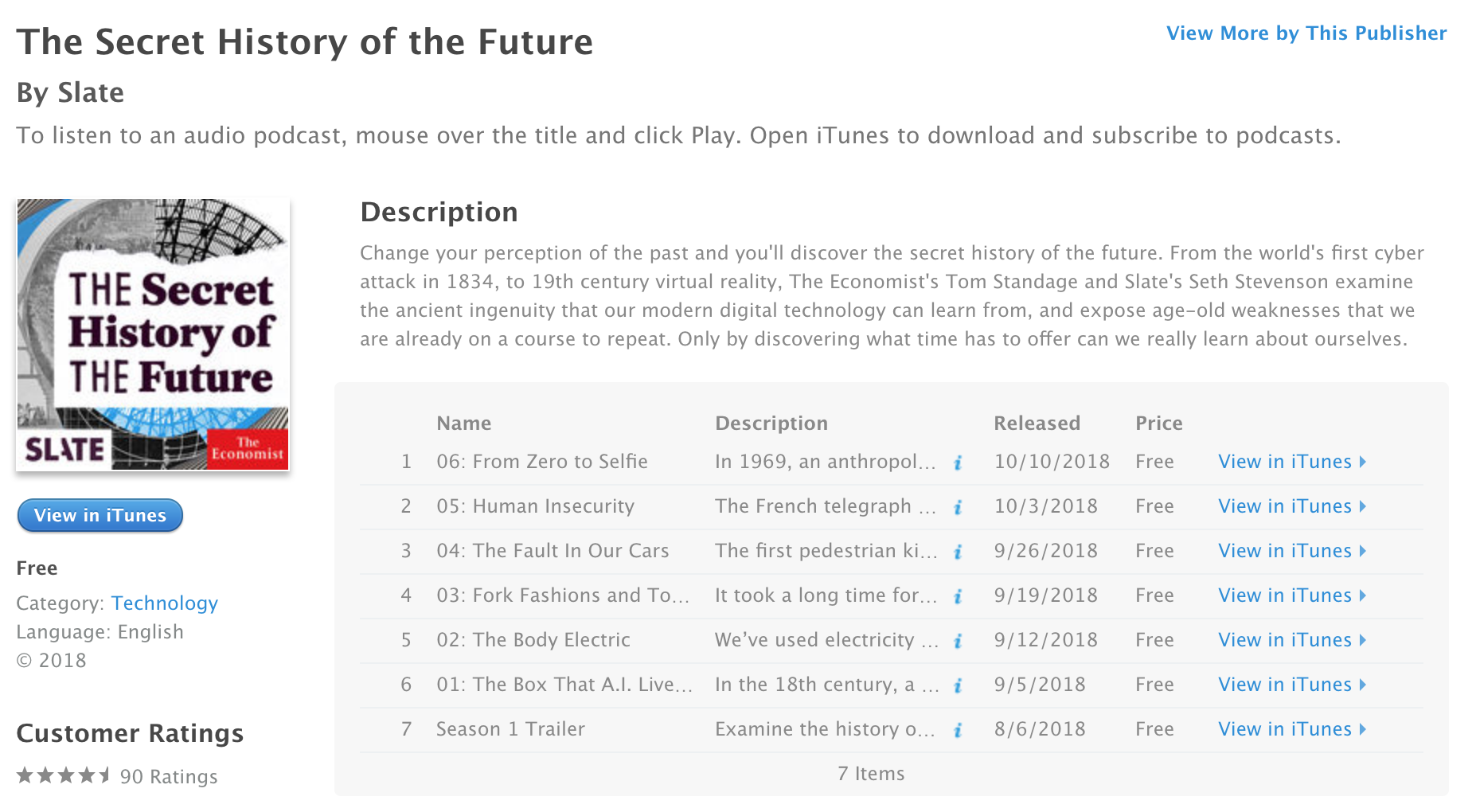Image resolution: width=1476 pixels, height=812 pixels.
Task: Select the 04: The Fault In Our Cars title
Action: pos(553,551)
